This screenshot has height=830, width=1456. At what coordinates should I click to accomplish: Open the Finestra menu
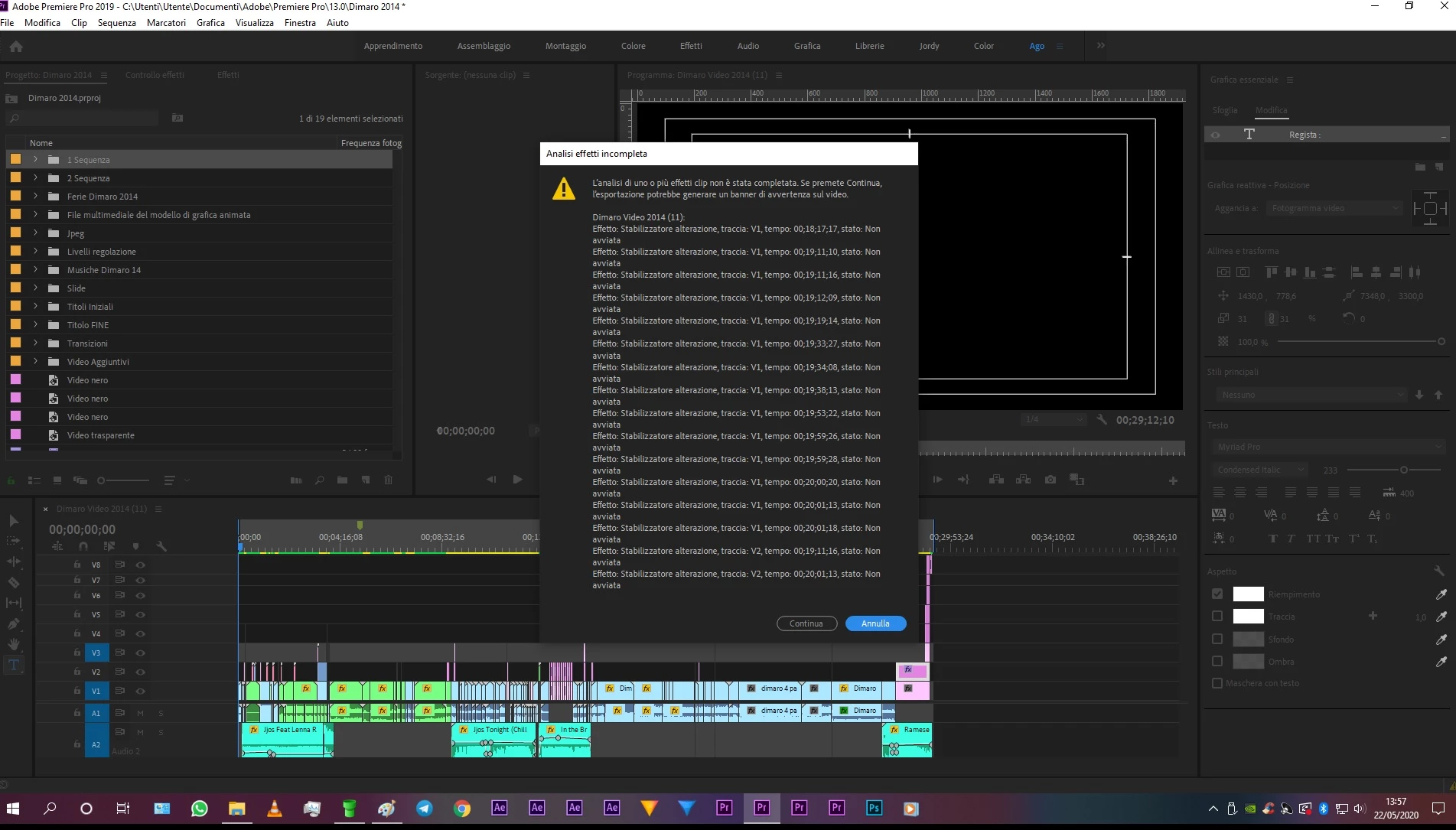(300, 23)
